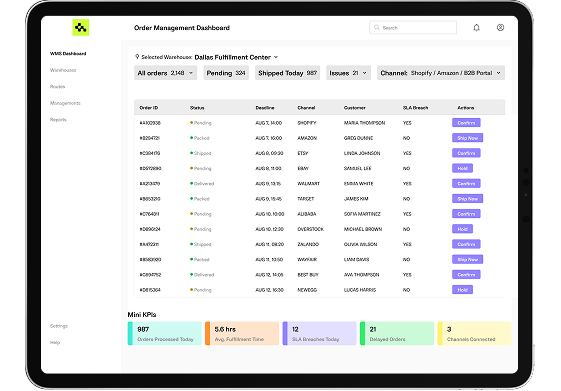Select the Shipped Today filter

pyautogui.click(x=287, y=73)
